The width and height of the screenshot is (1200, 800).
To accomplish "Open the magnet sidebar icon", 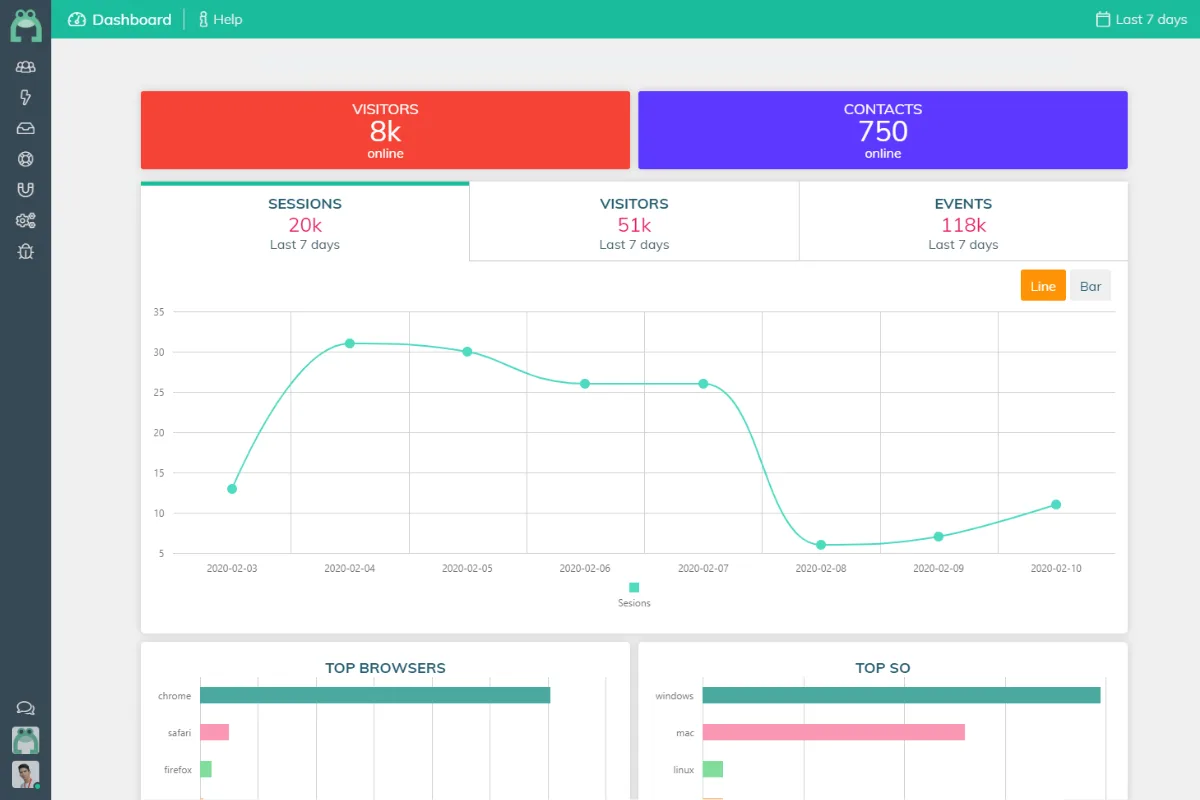I will click(26, 189).
